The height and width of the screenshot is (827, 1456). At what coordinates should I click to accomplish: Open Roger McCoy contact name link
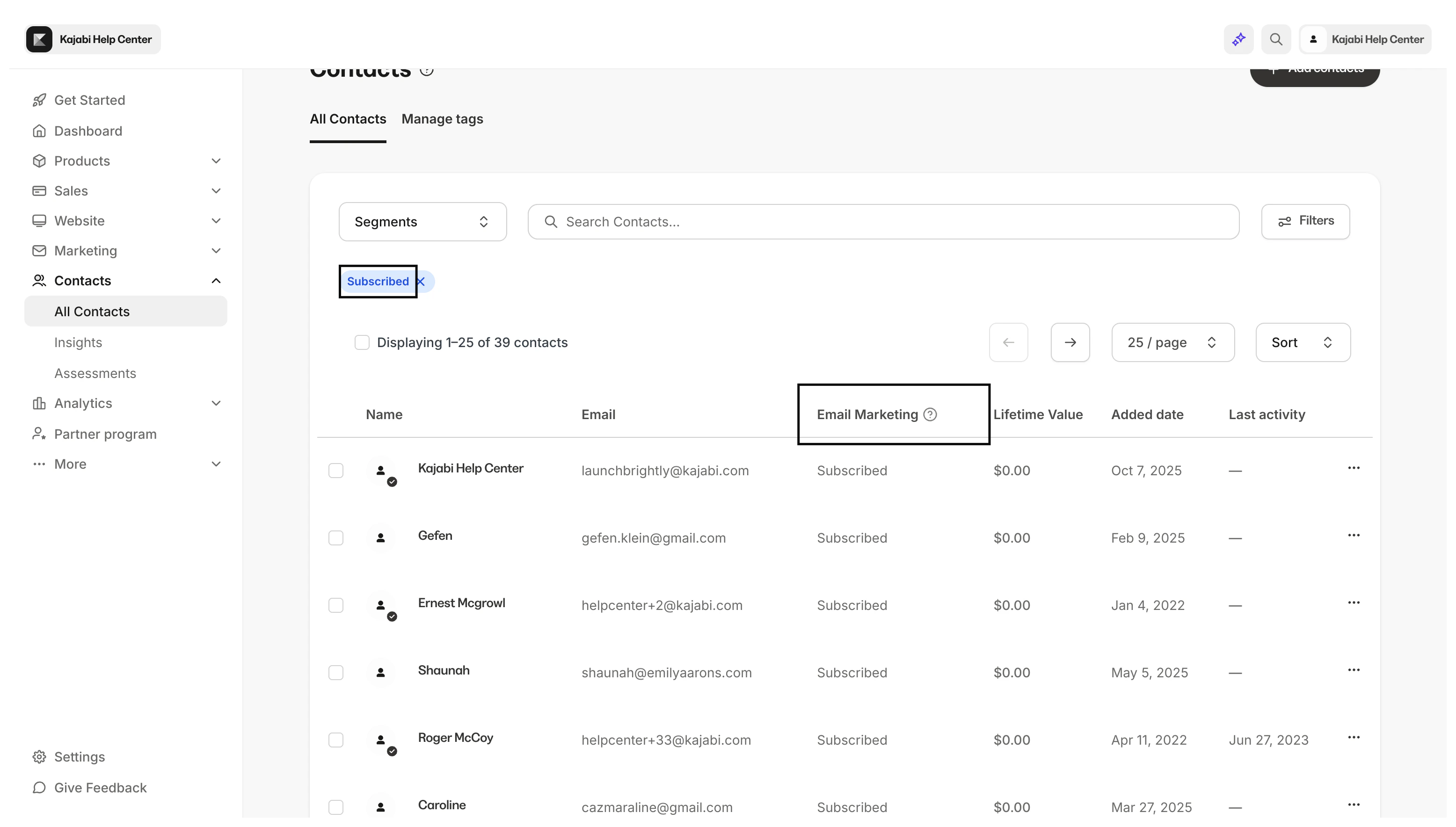[x=456, y=737]
